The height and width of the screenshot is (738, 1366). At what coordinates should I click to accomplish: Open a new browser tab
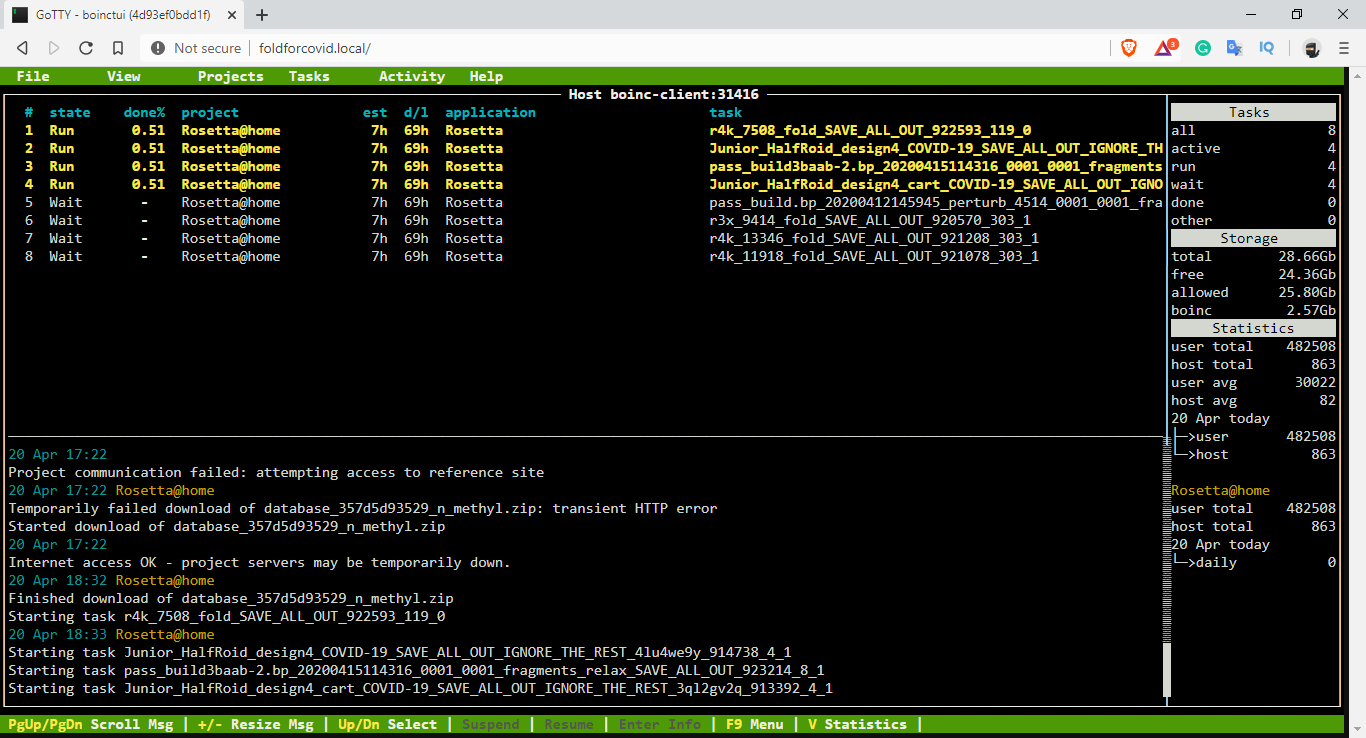[262, 15]
